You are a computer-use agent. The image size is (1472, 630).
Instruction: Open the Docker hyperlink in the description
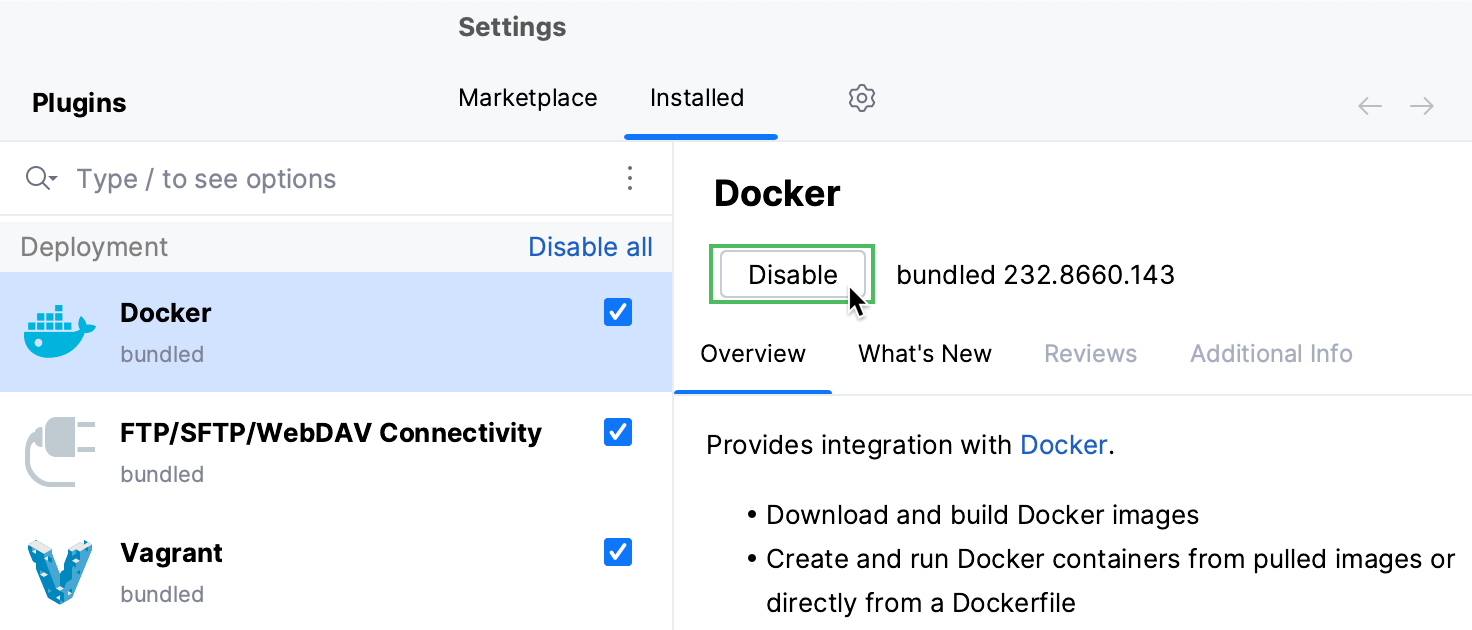pos(1063,445)
